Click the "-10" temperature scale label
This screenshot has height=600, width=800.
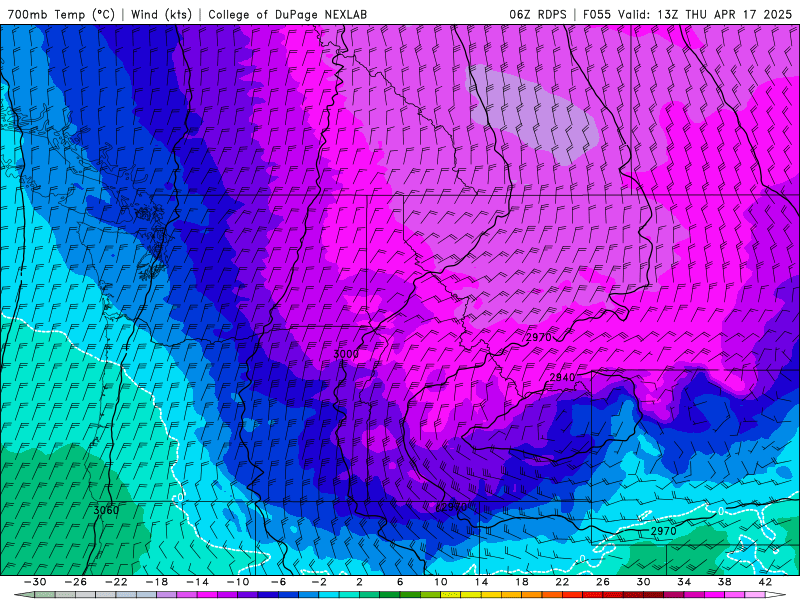point(237,582)
